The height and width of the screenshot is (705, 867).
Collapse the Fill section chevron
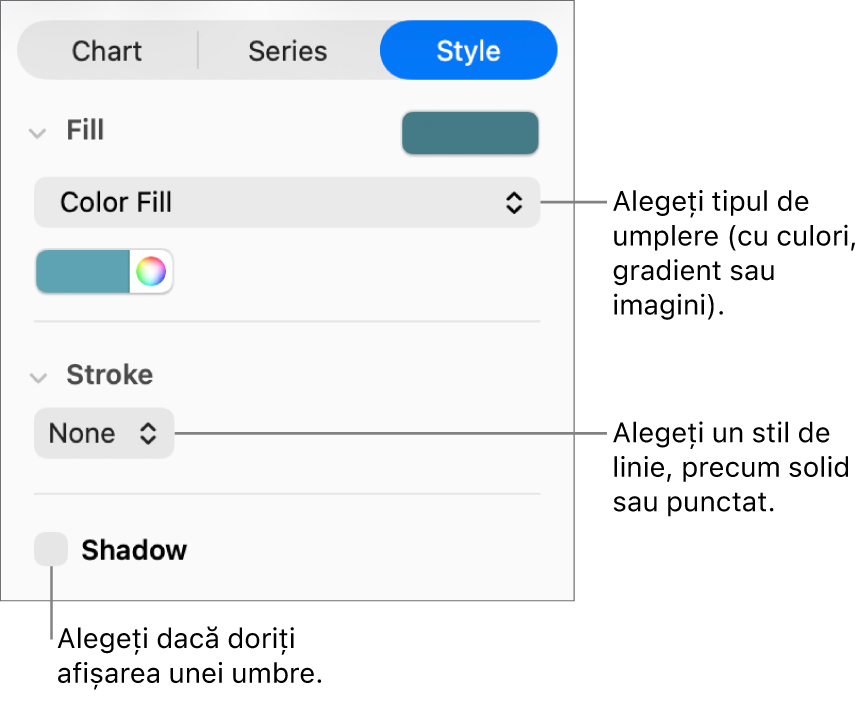click(38, 132)
